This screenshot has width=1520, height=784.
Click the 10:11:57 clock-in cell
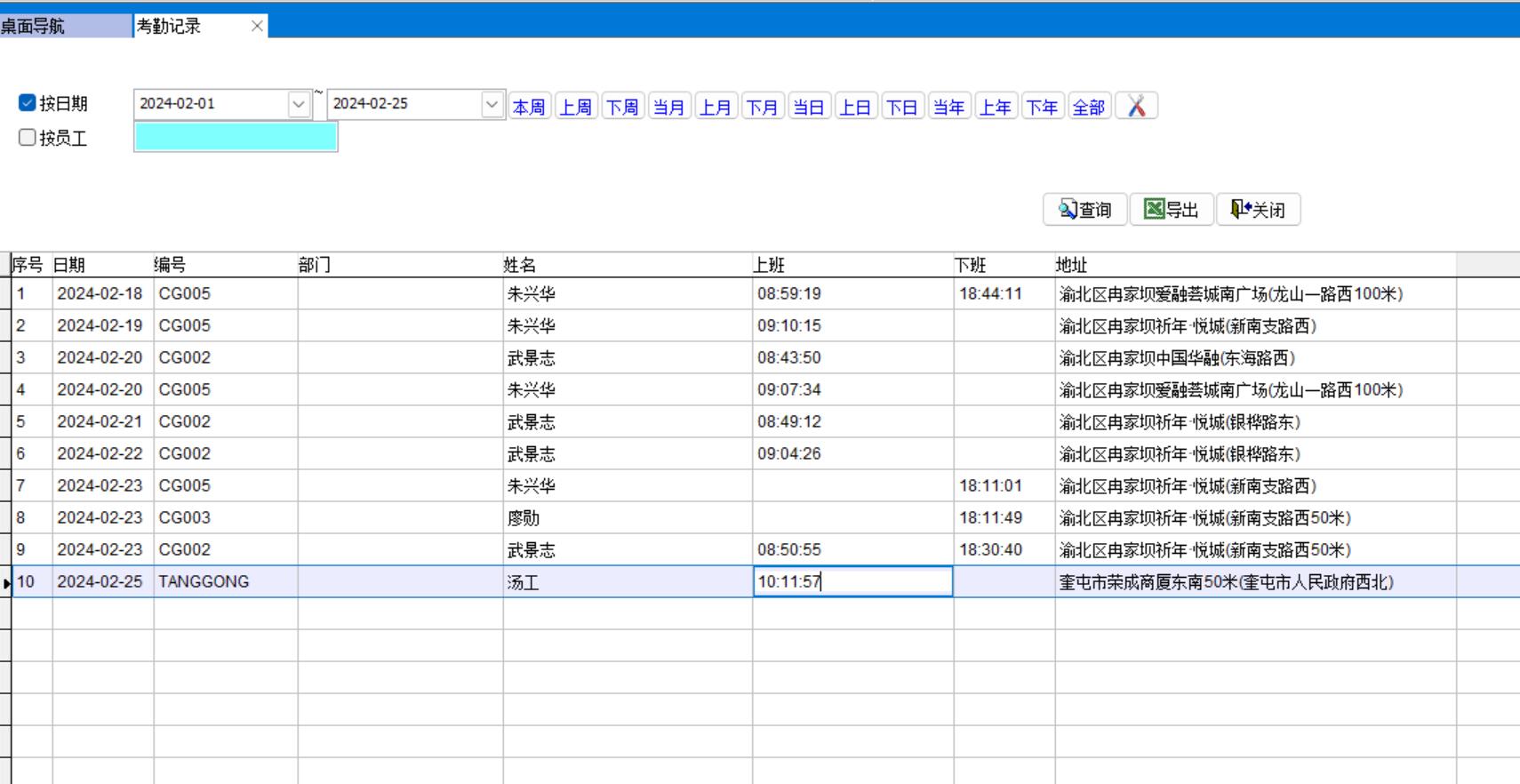coord(852,581)
